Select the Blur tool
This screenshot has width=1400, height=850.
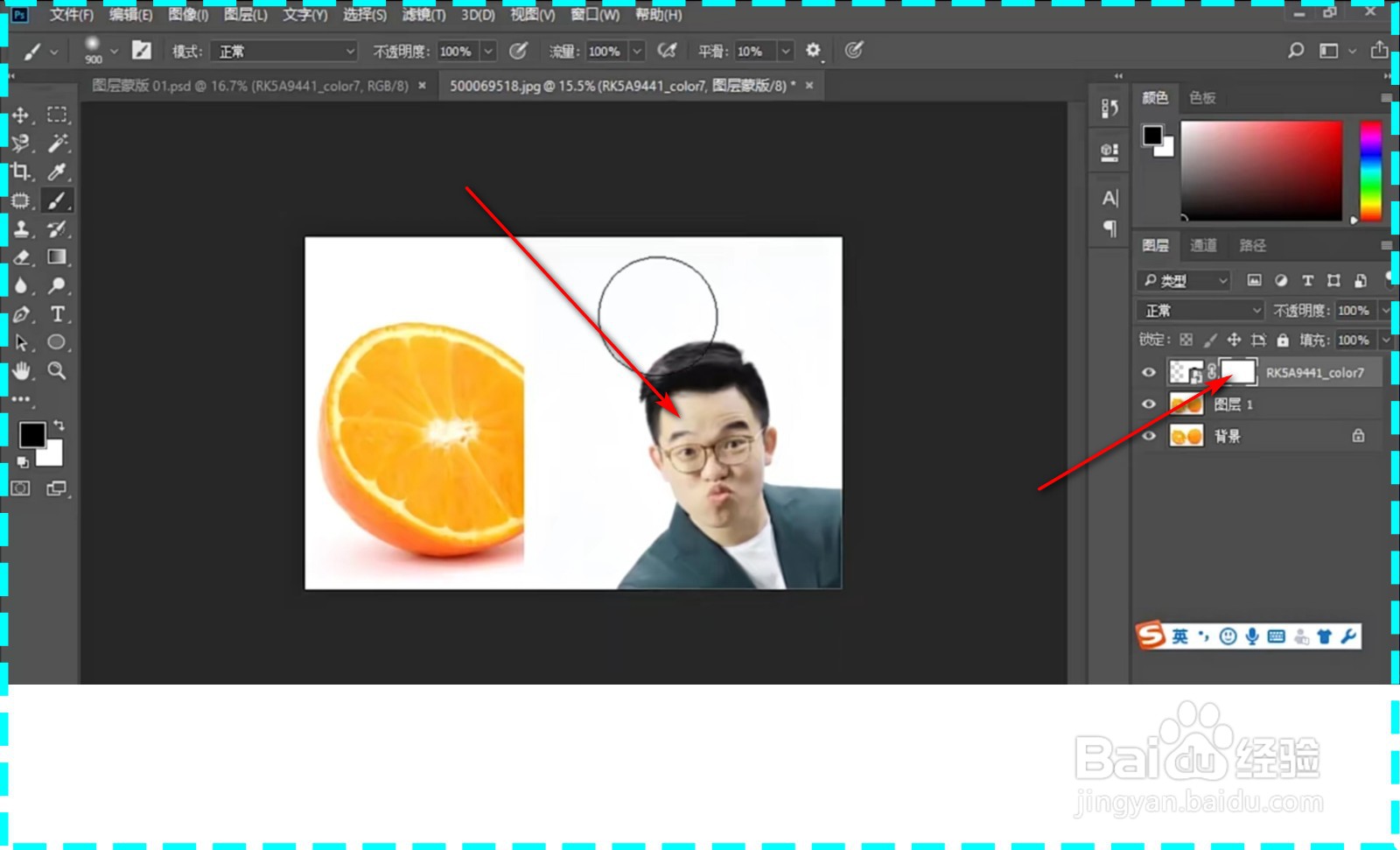click(21, 285)
